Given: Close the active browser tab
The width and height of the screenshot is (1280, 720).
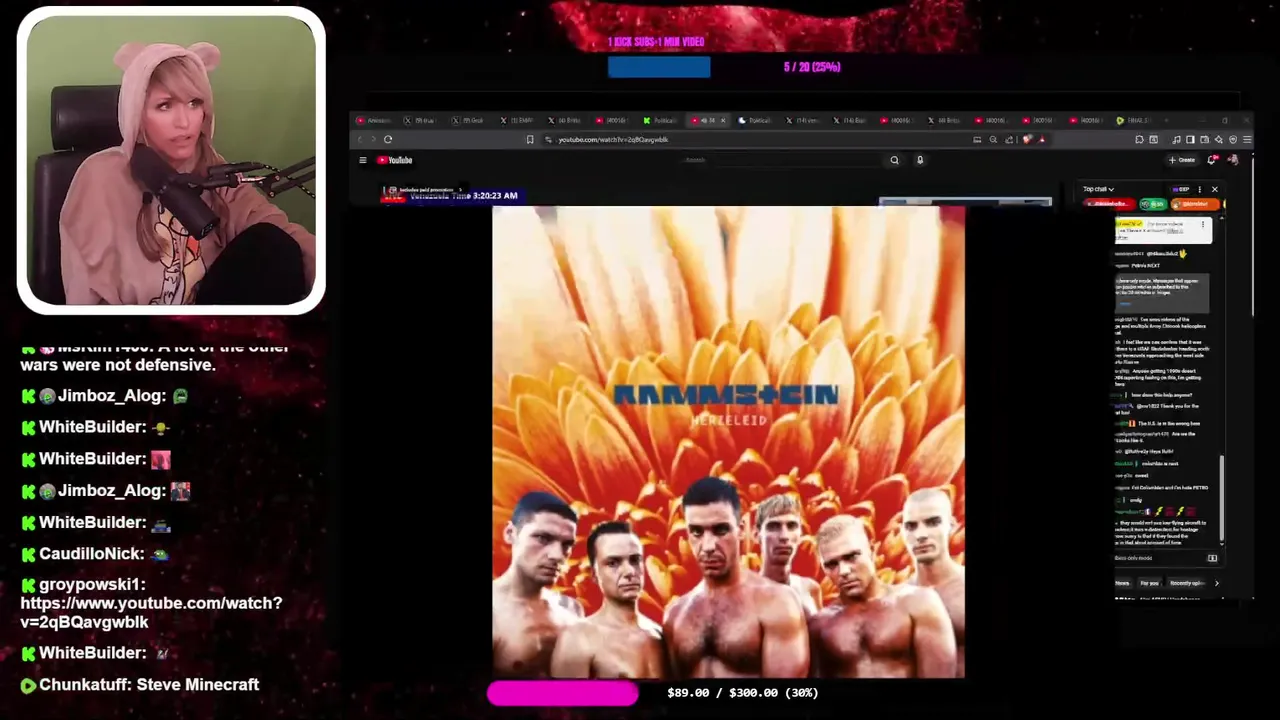Looking at the screenshot, I should [x=723, y=120].
